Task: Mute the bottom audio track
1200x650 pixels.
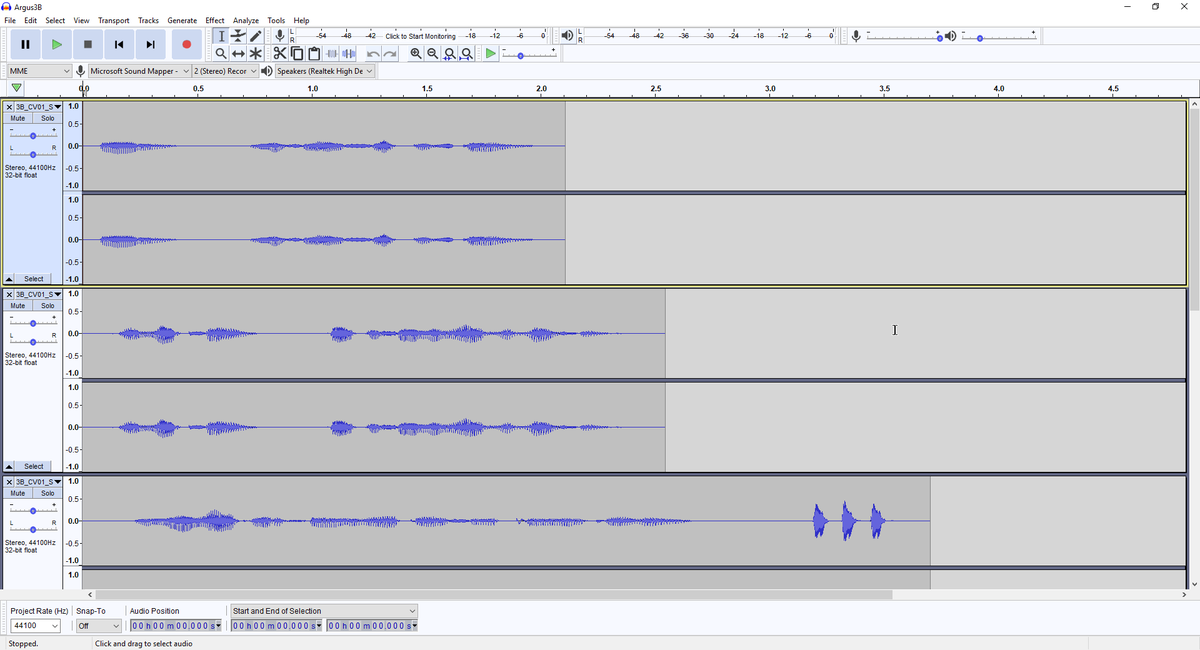Action: click(18, 493)
